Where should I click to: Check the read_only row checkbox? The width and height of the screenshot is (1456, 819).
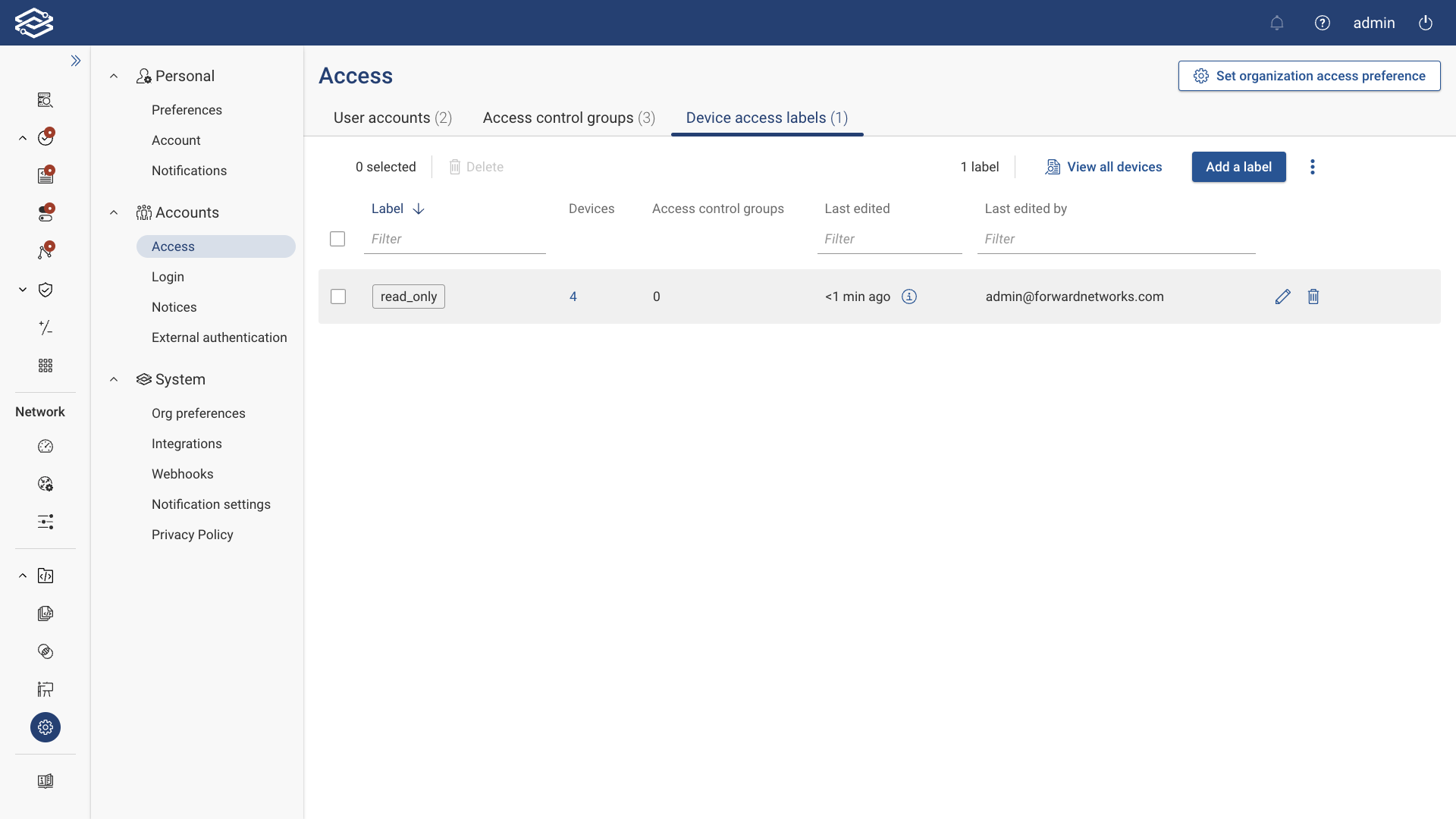coord(337,297)
